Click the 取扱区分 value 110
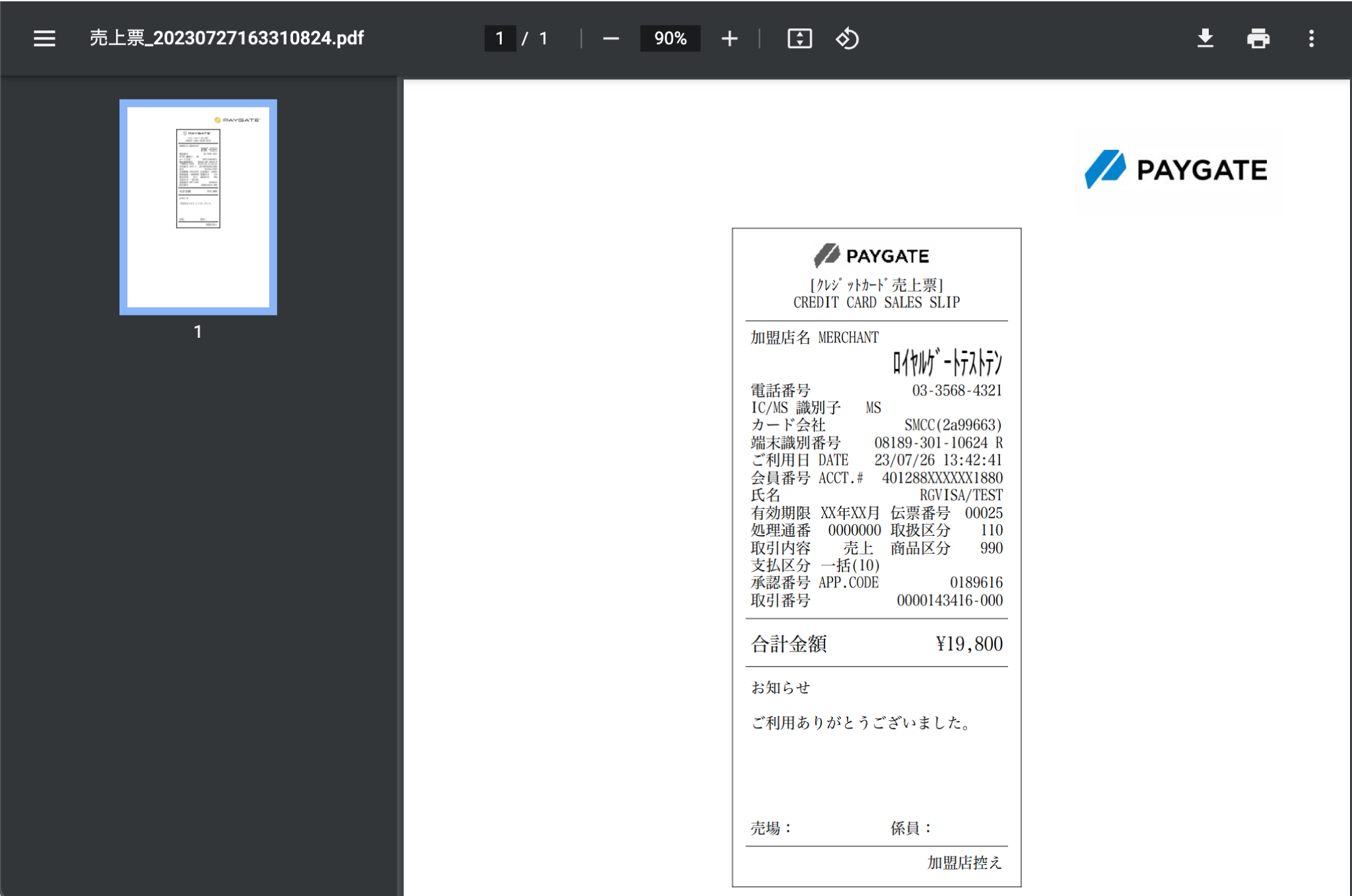Image resolution: width=1352 pixels, height=896 pixels. [992, 530]
